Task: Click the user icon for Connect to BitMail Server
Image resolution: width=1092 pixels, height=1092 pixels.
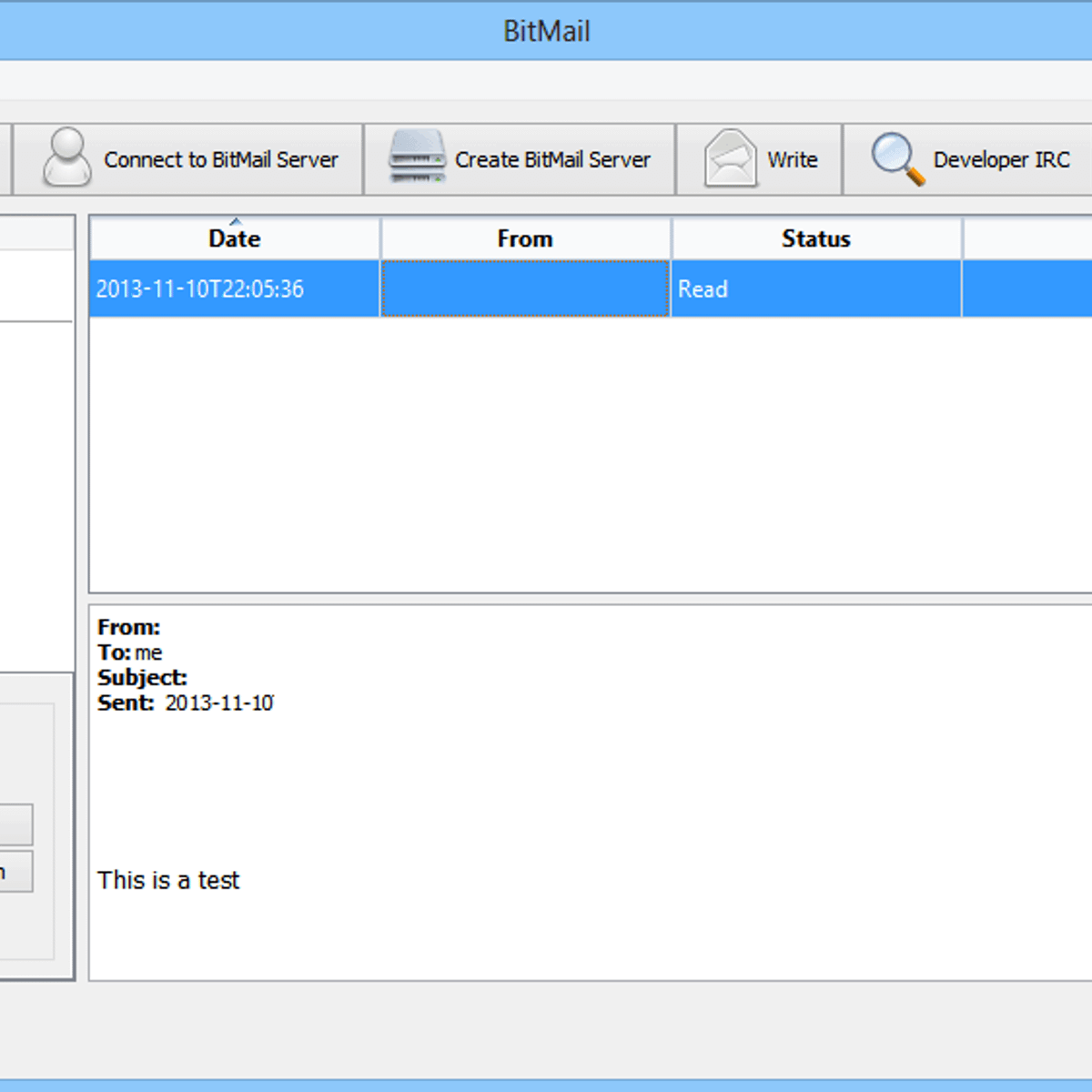Action: coord(67,158)
